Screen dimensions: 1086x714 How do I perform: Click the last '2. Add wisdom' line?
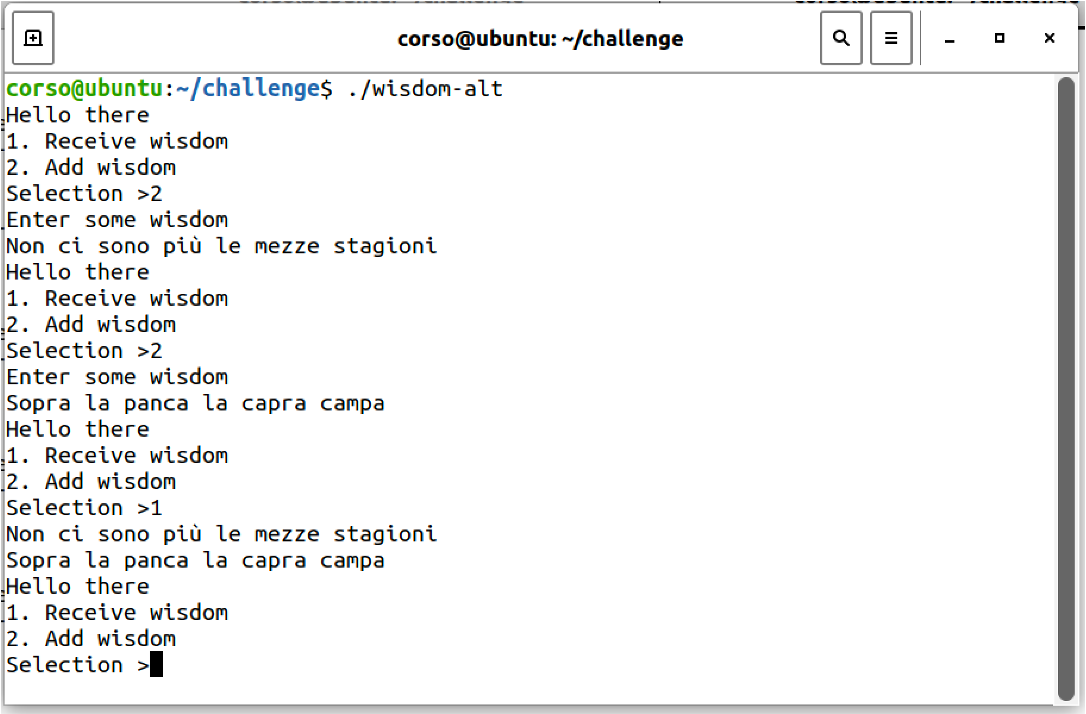91,639
